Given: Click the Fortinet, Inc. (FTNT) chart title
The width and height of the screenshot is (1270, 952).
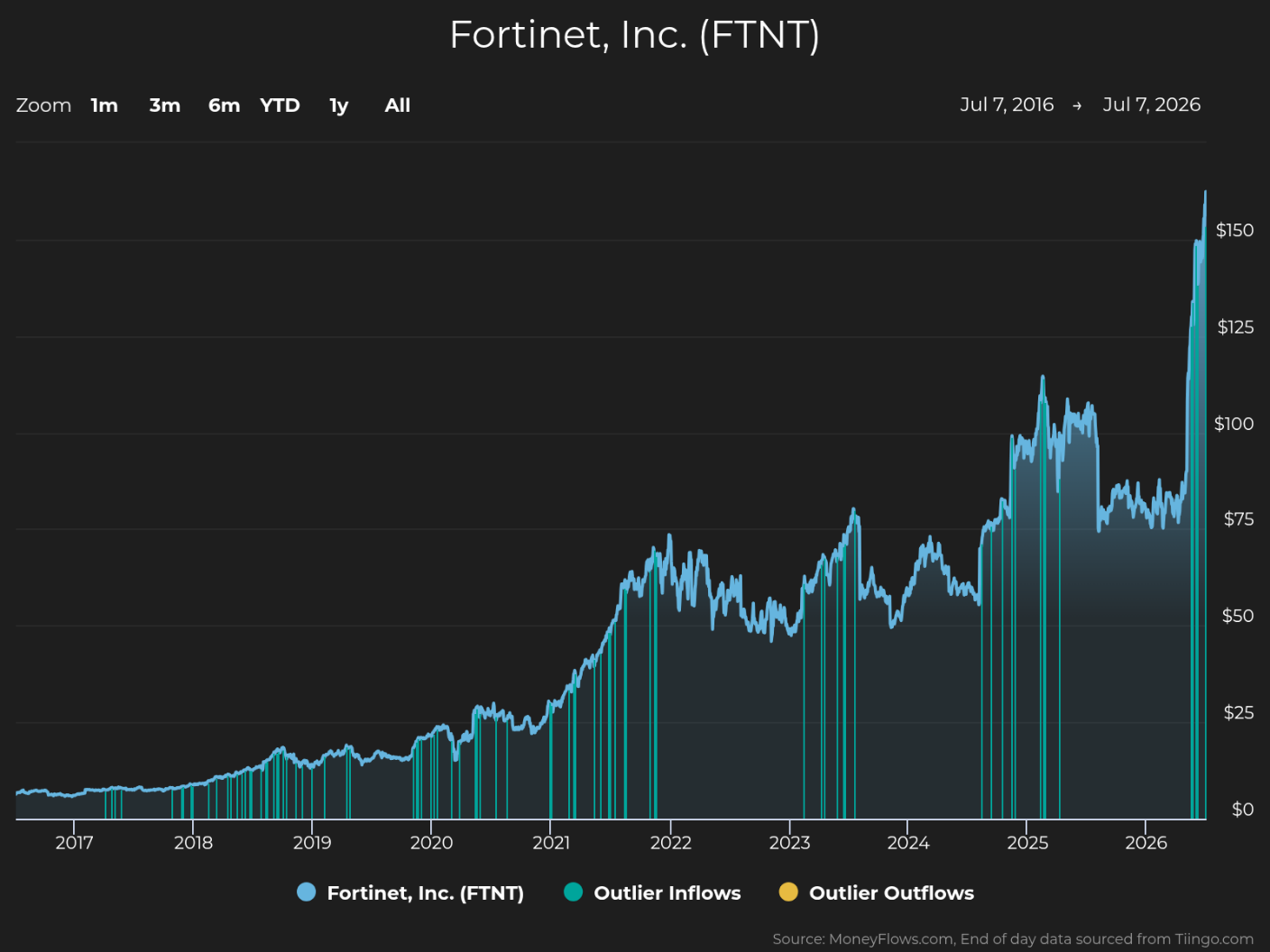Looking at the screenshot, I should coord(635,35).
